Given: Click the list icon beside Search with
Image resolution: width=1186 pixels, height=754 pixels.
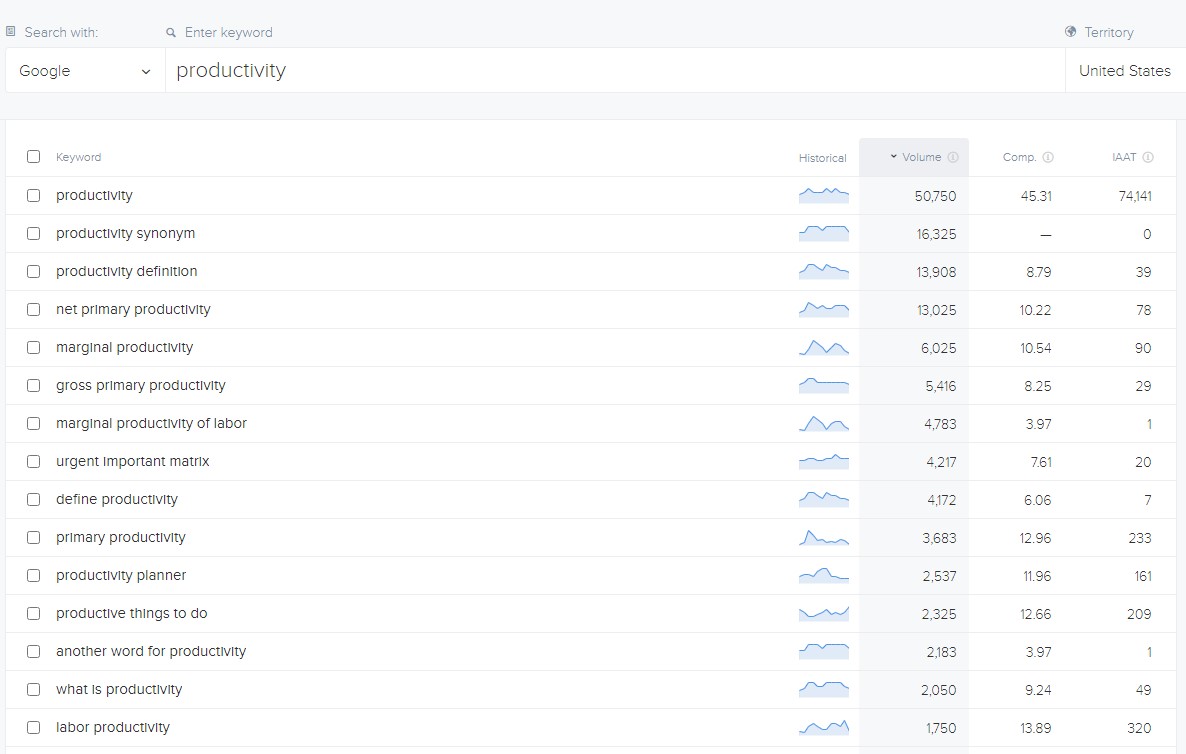Looking at the screenshot, I should pos(11,32).
